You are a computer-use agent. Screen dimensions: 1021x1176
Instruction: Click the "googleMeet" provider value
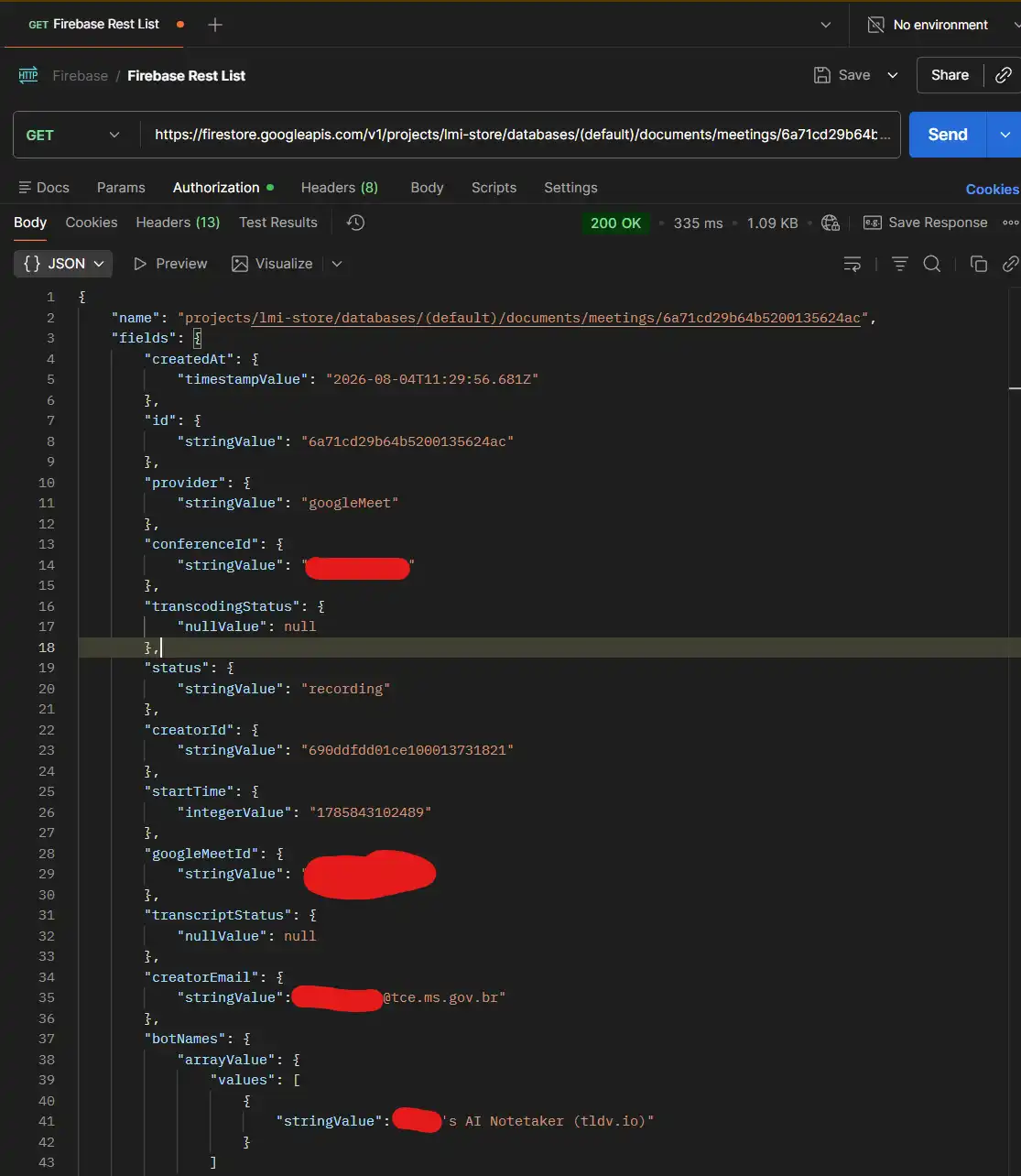tap(350, 503)
